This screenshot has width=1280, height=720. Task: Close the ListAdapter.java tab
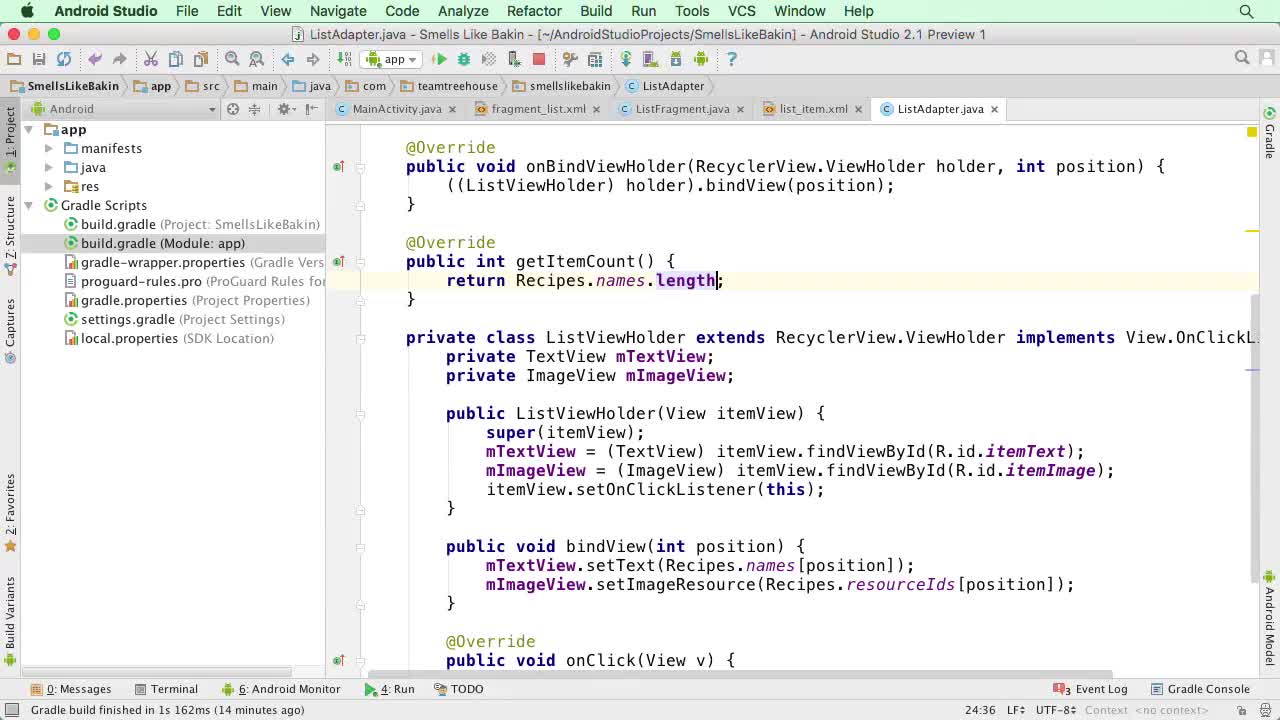[x=994, y=109]
